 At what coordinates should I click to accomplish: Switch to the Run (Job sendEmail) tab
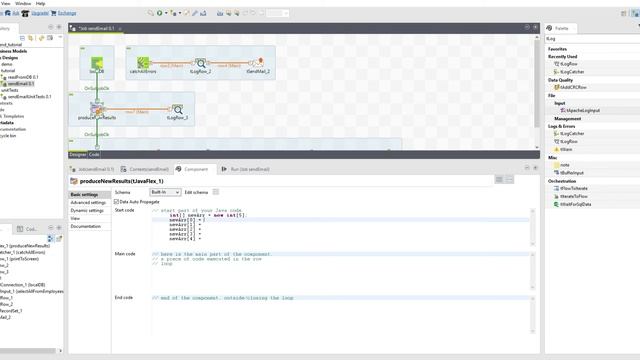coord(246,169)
